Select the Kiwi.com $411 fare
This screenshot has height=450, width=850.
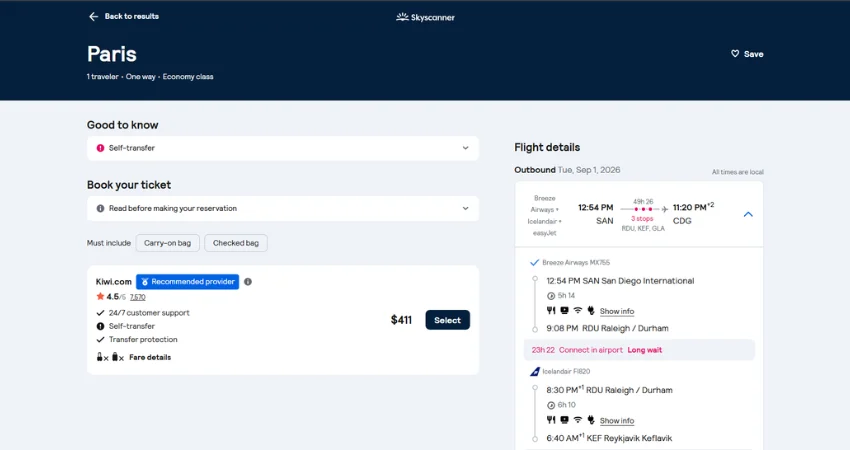pyautogui.click(x=447, y=320)
